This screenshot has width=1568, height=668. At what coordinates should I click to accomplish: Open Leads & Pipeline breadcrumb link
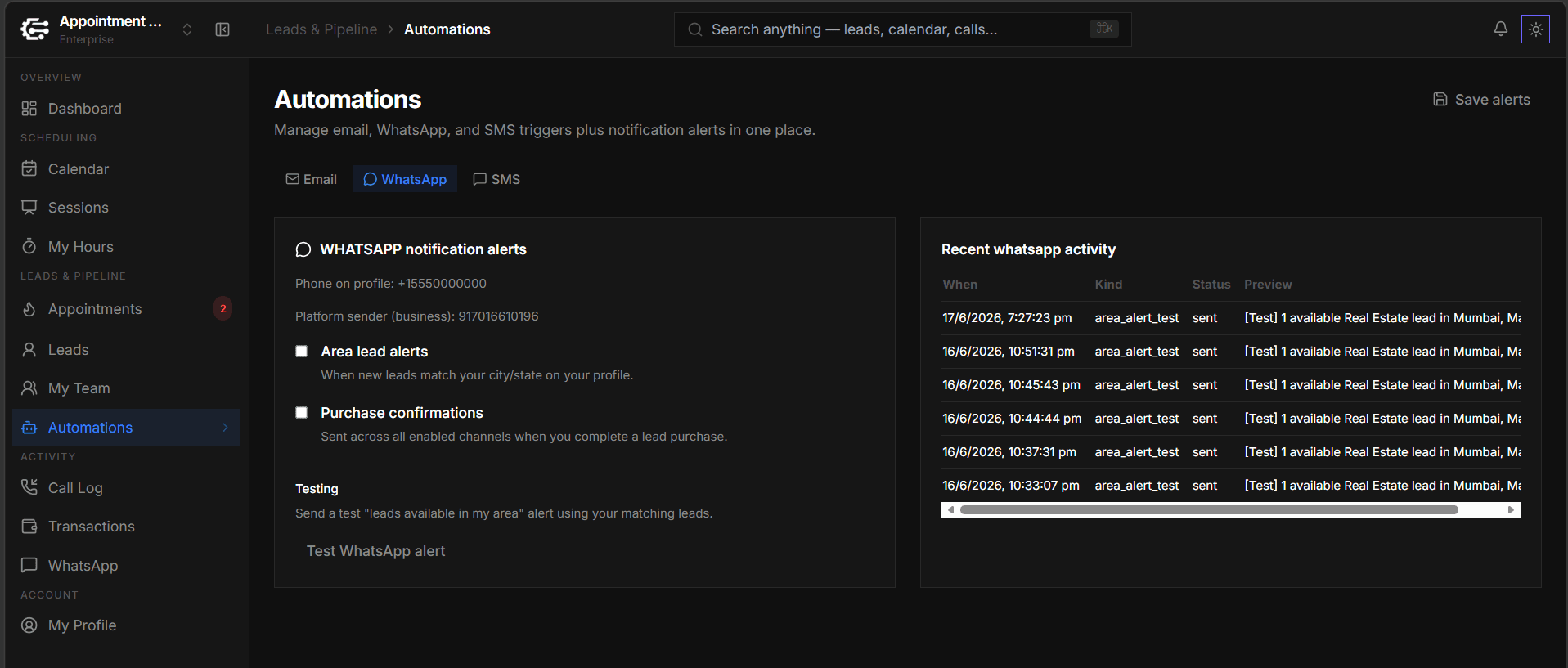tap(321, 29)
